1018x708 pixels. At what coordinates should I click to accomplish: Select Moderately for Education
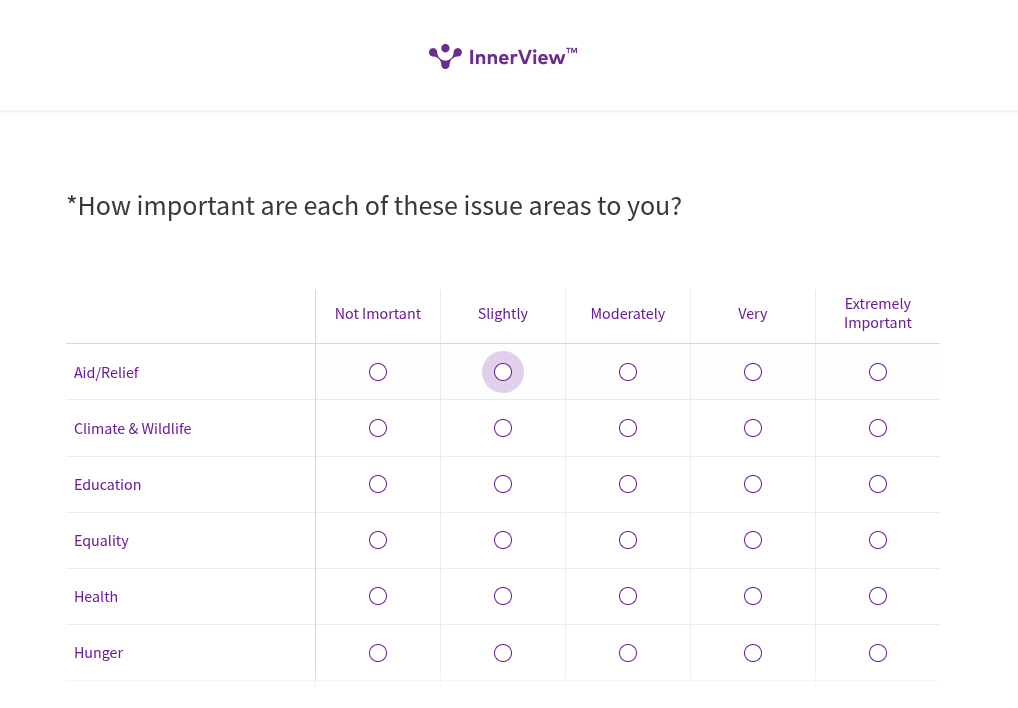628,484
